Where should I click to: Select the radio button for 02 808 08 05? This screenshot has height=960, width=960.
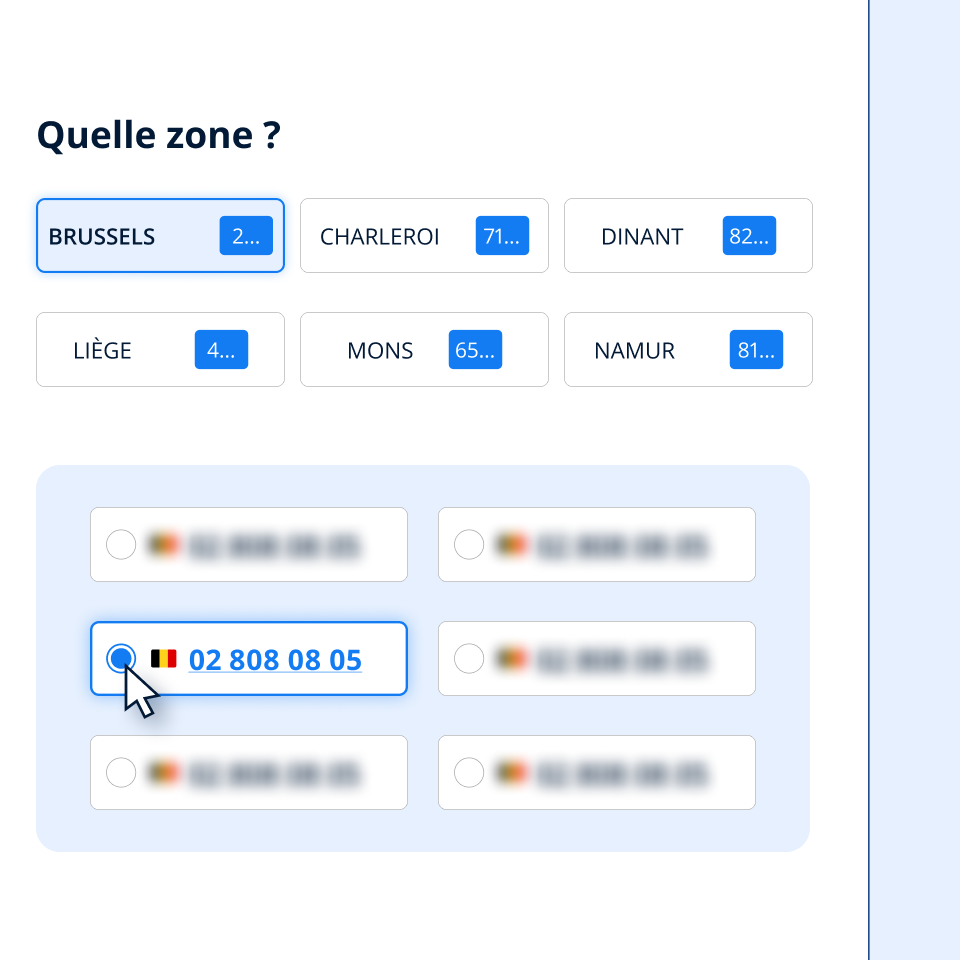click(x=121, y=658)
